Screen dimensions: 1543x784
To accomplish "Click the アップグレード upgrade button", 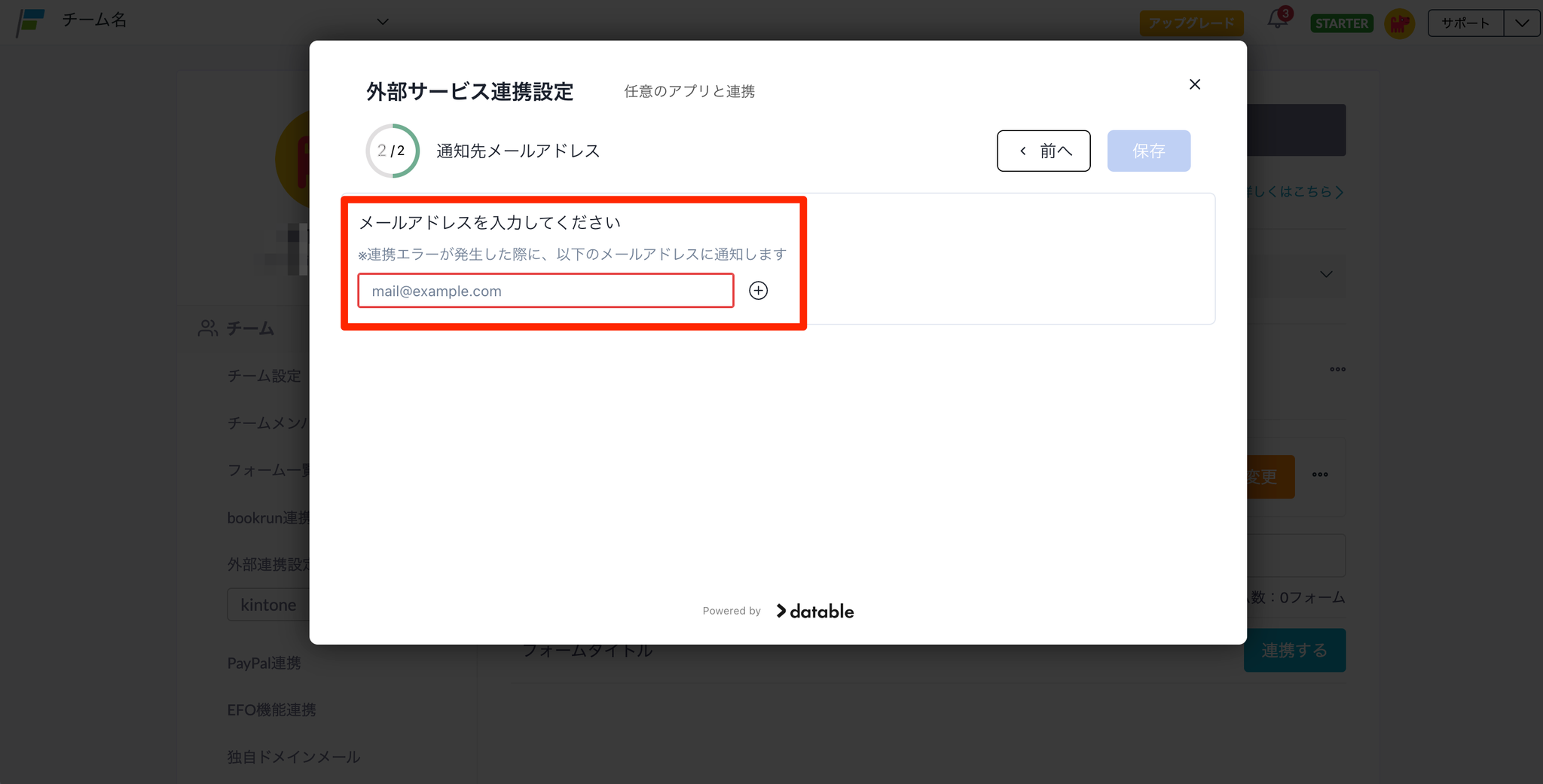I will 1190,23.
